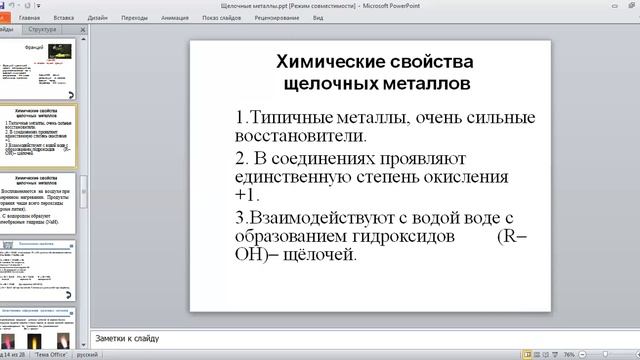Click the zoom slider handle
Viewport: 640px width, 360px height.
click(605, 355)
